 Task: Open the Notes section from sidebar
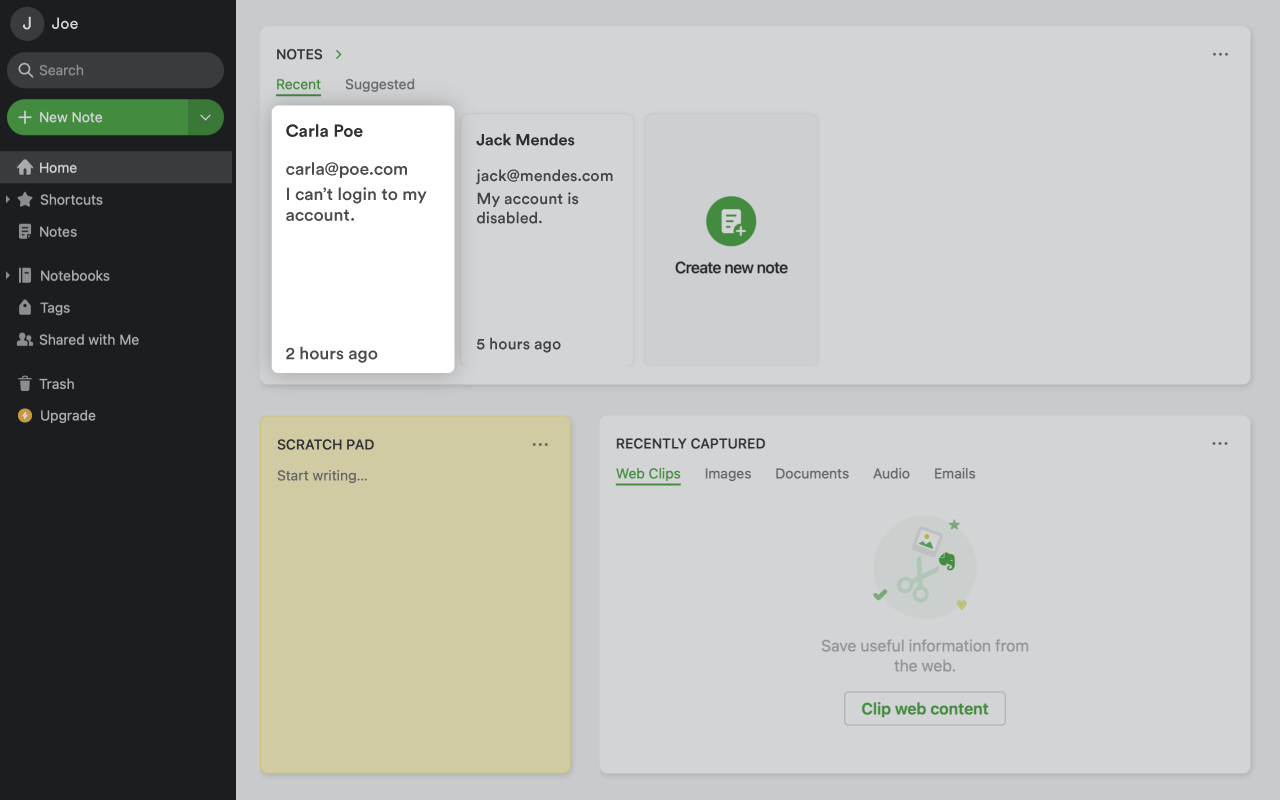pyautogui.click(x=58, y=231)
